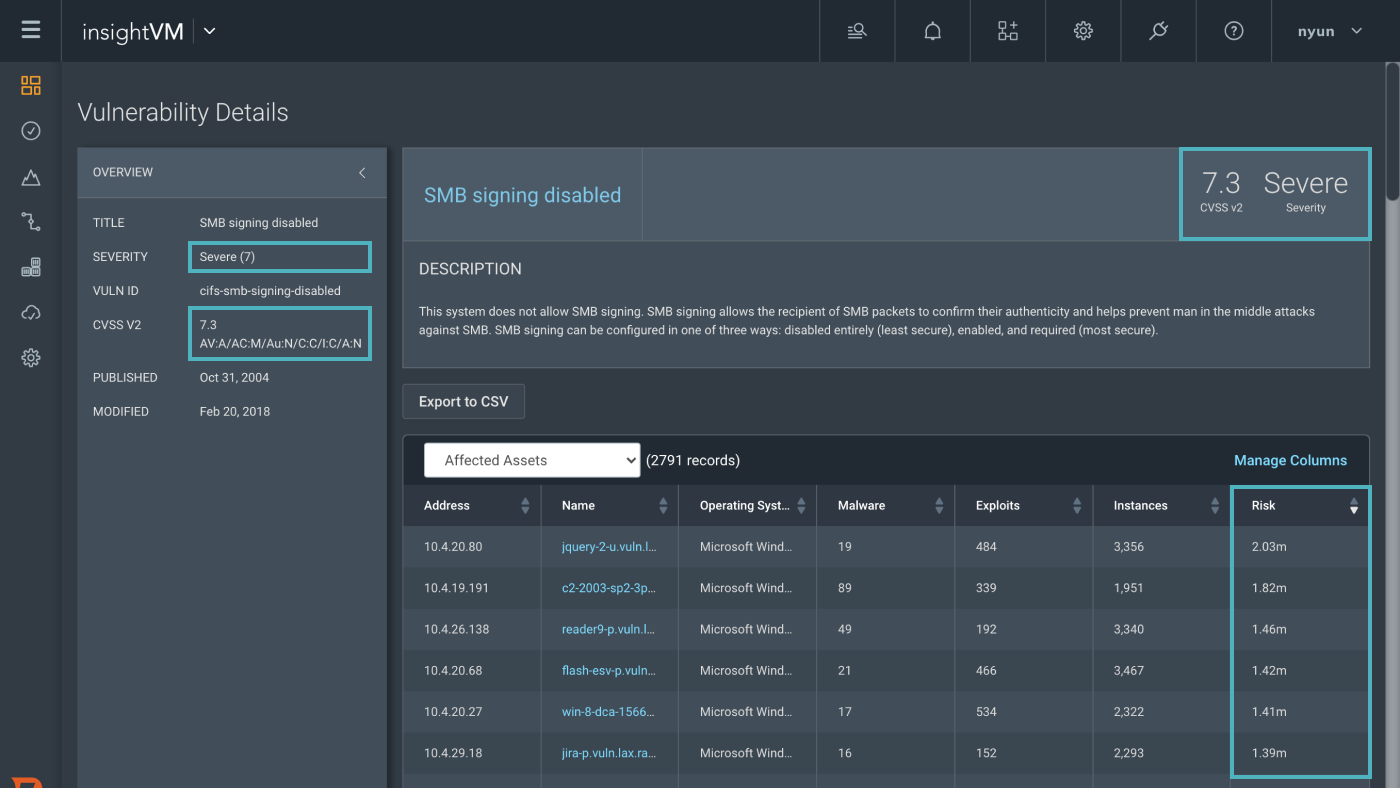Click the plug connection icon in top bar

[1158, 31]
